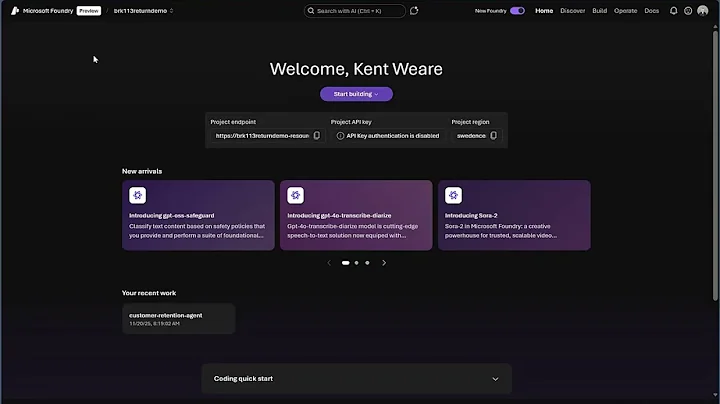Click the Sora-2 card model icon
This screenshot has height=404, width=720.
(453, 195)
